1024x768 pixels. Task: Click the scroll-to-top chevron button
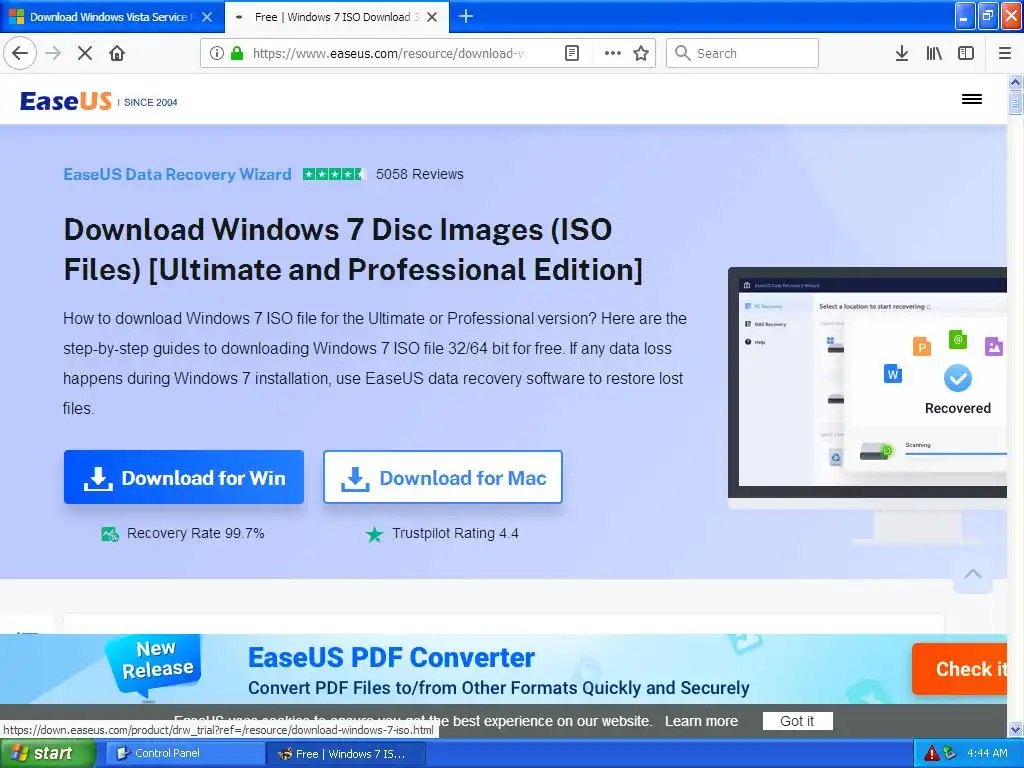972,574
